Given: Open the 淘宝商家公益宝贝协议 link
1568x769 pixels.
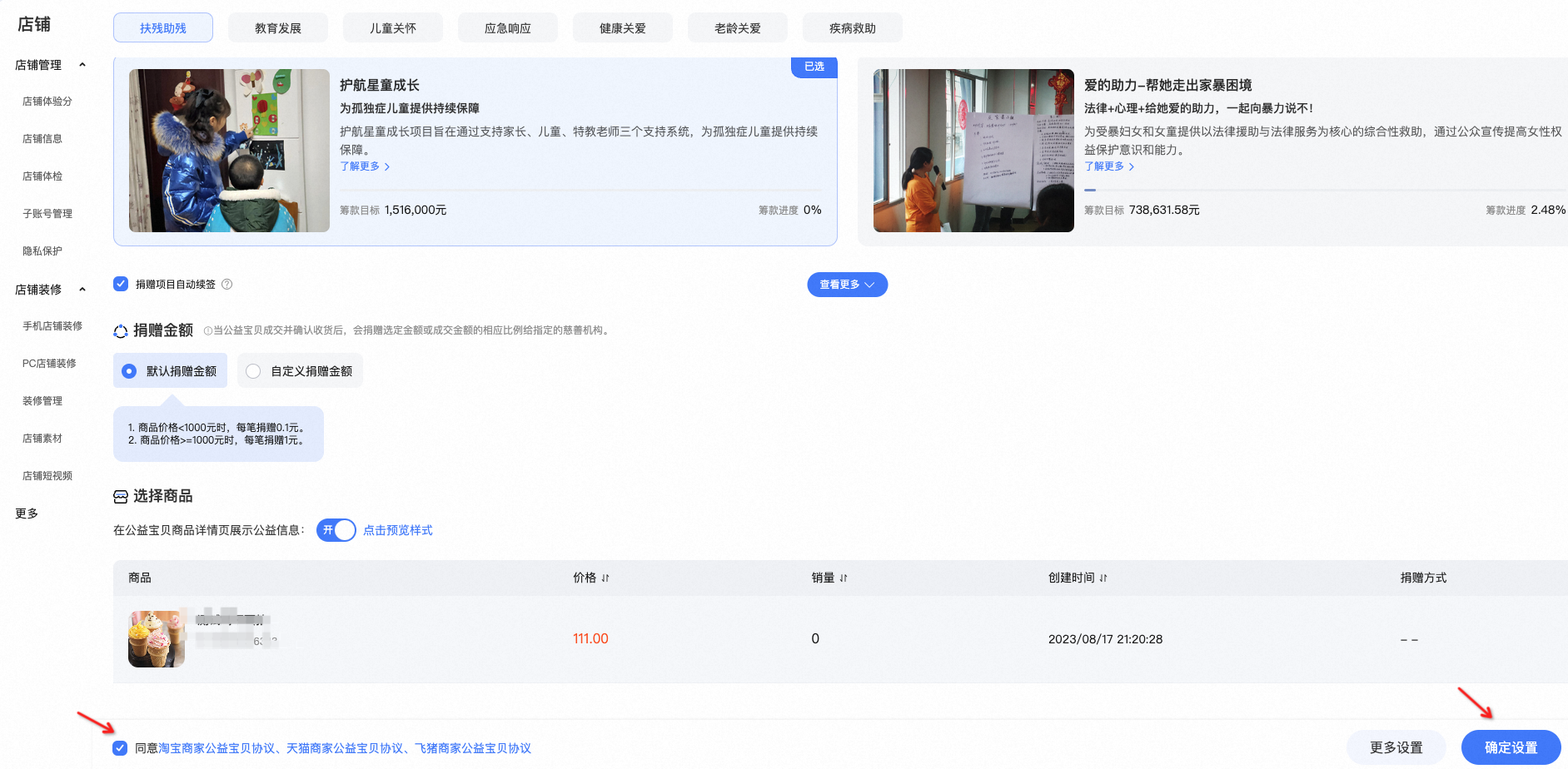Looking at the screenshot, I should [217, 748].
